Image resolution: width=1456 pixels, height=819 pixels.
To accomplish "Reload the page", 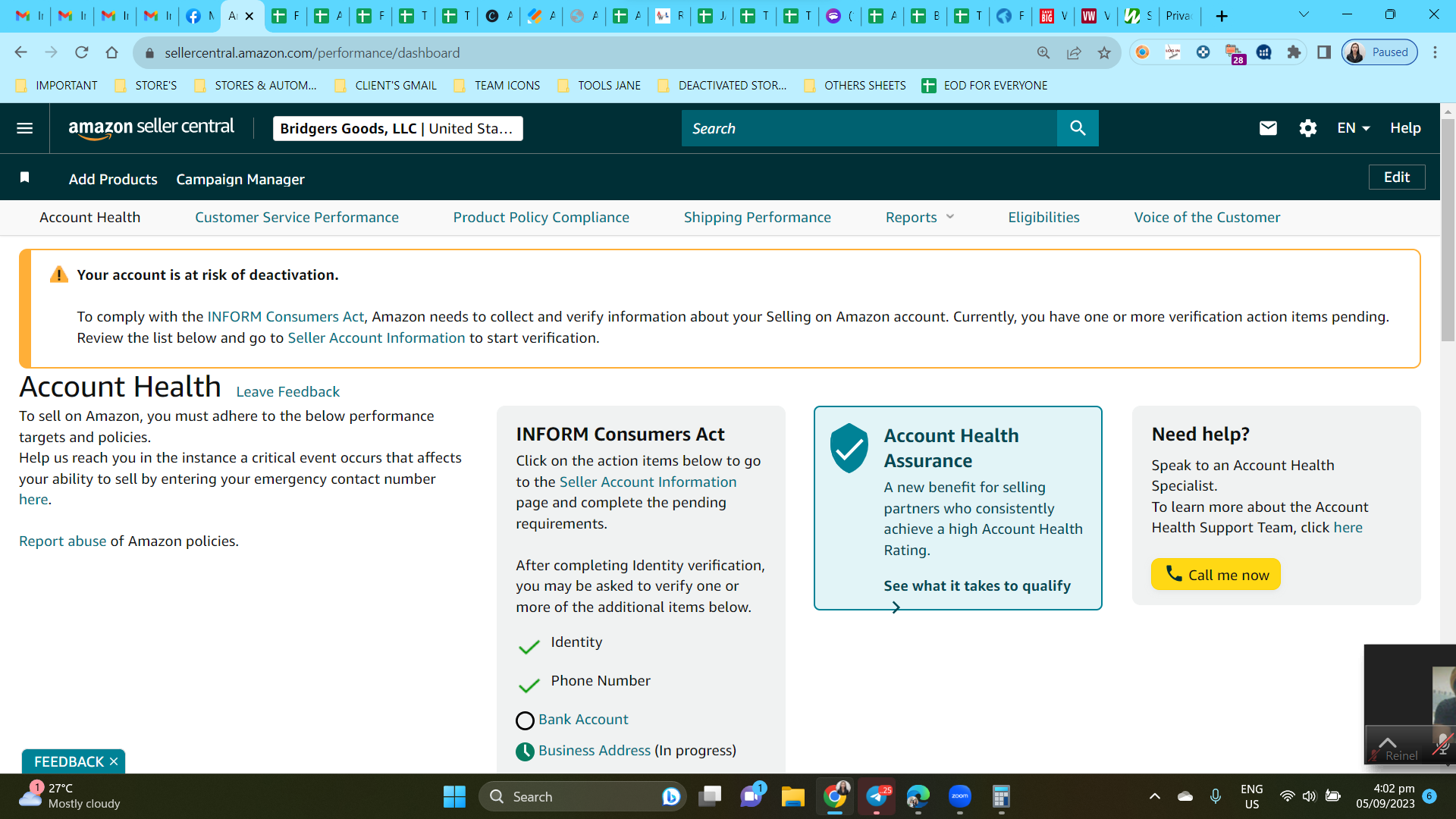I will point(81,52).
